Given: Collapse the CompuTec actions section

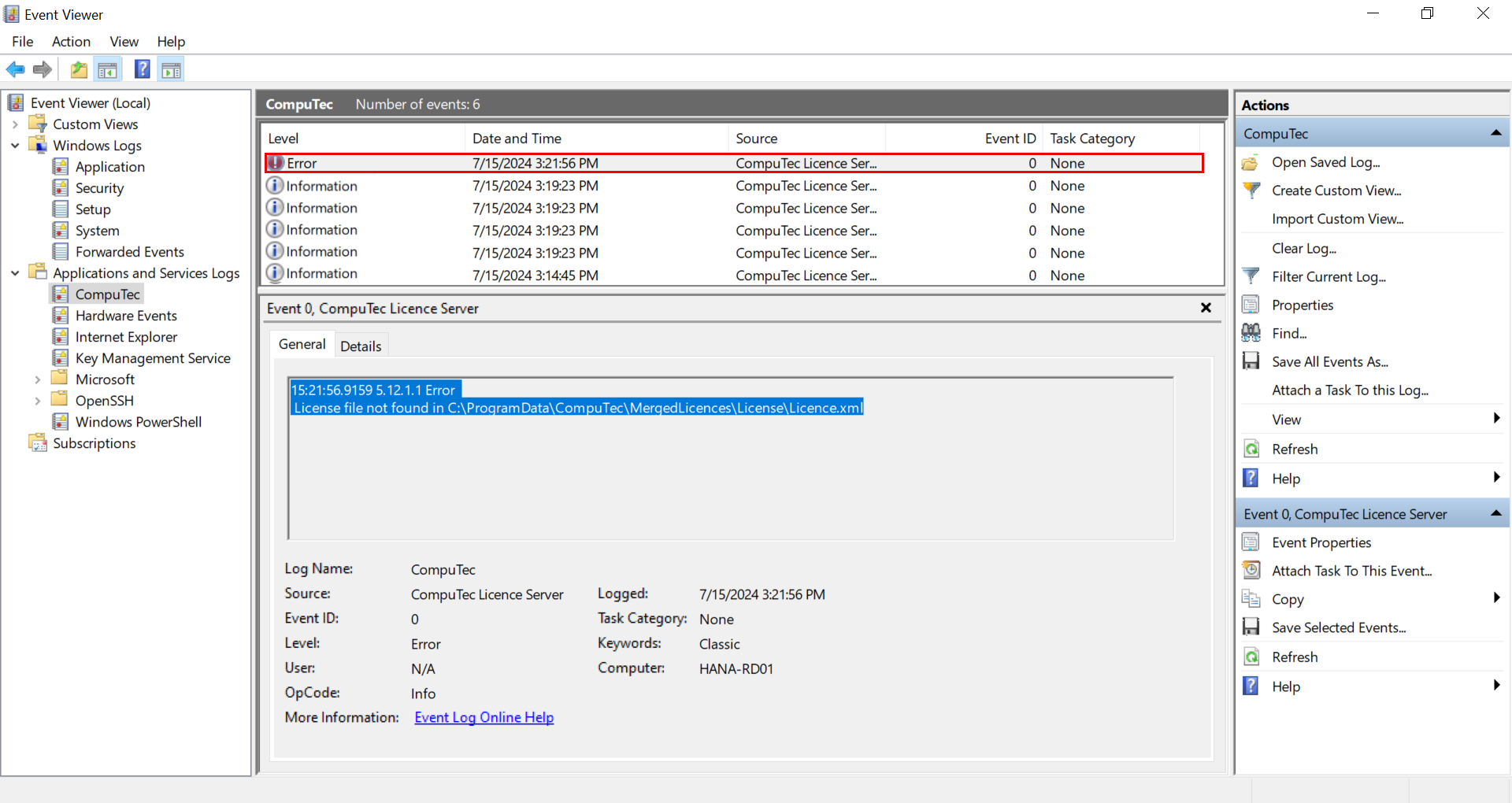Looking at the screenshot, I should point(1495,132).
